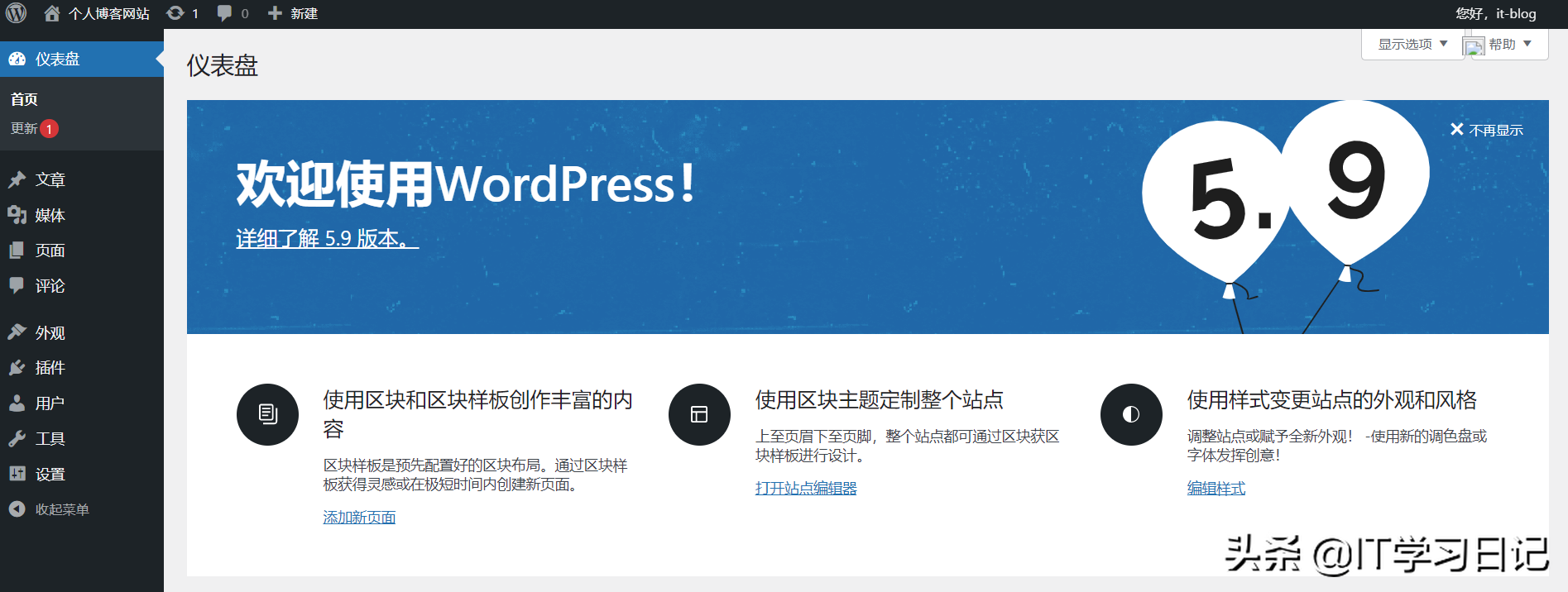Click the text starting 区块样板是预先配置好的
Image resolution: width=1568 pixels, height=592 pixels.
(476, 475)
